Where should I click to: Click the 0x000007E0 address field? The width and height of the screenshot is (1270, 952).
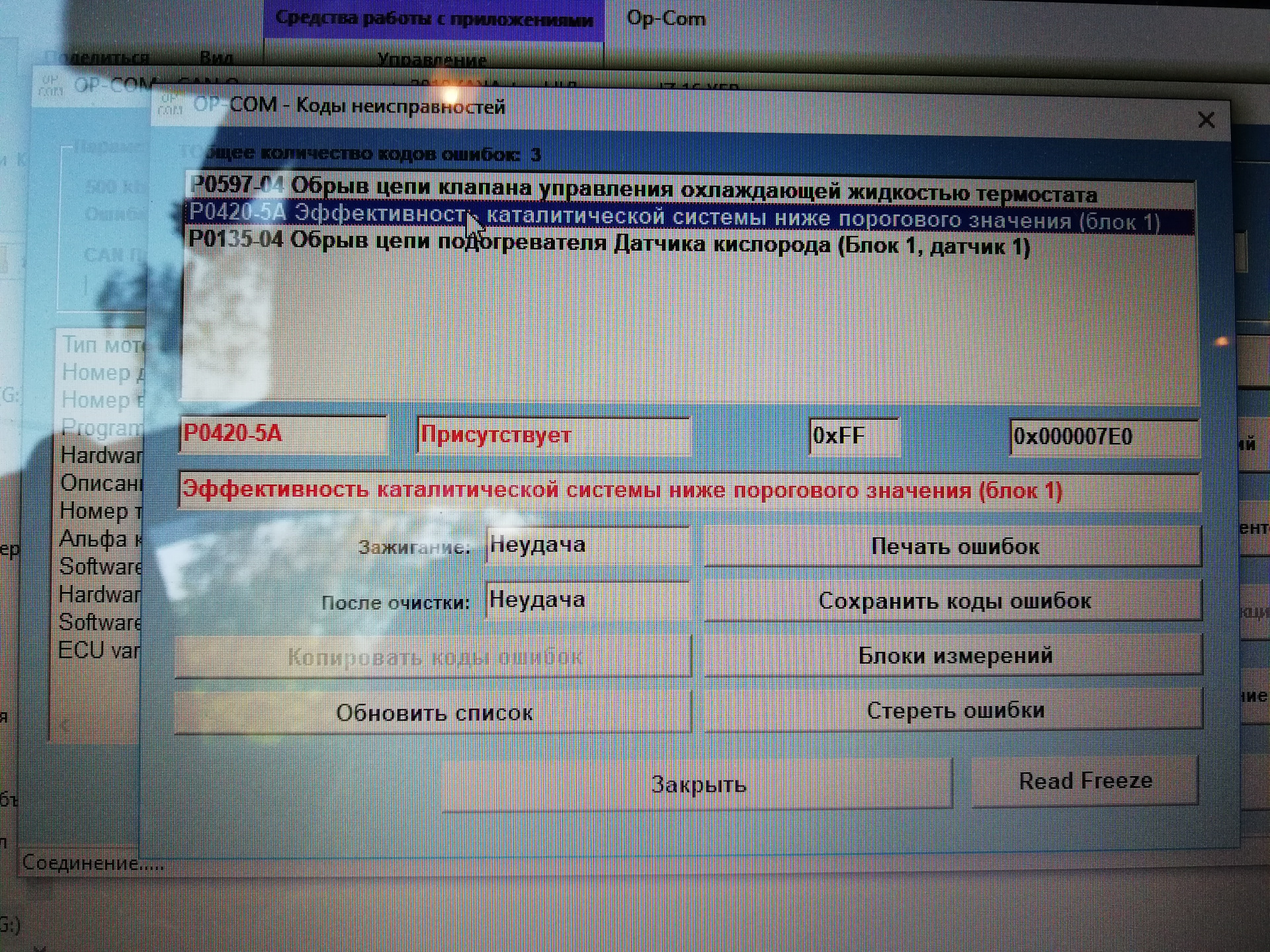pos(1104,437)
